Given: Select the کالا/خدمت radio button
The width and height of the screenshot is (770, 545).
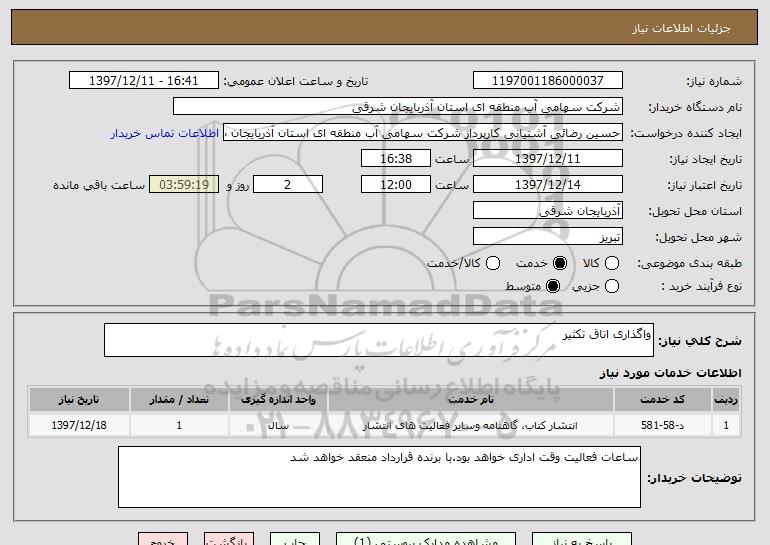Looking at the screenshot, I should click(493, 263).
